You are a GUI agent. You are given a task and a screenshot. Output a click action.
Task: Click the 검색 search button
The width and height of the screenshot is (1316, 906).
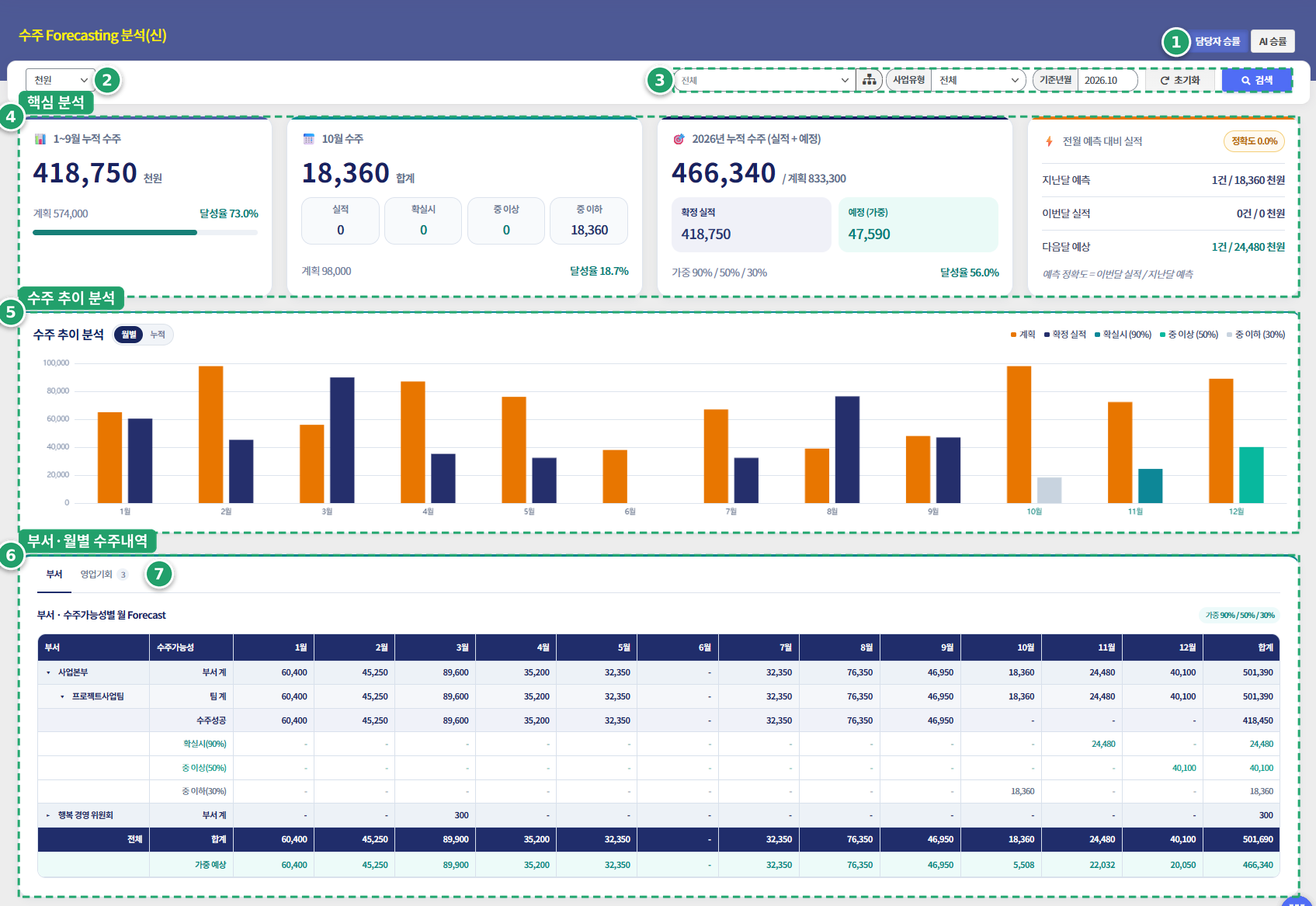(x=1257, y=80)
